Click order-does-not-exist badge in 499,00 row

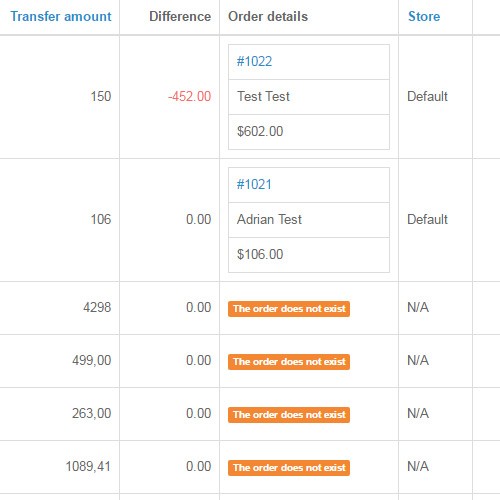tap(289, 362)
